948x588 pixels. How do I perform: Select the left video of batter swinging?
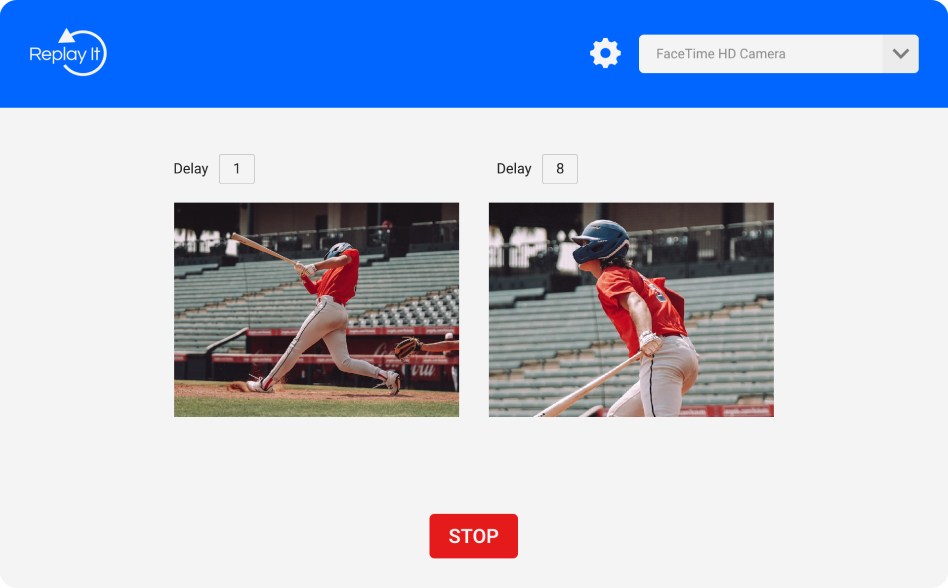click(x=316, y=310)
